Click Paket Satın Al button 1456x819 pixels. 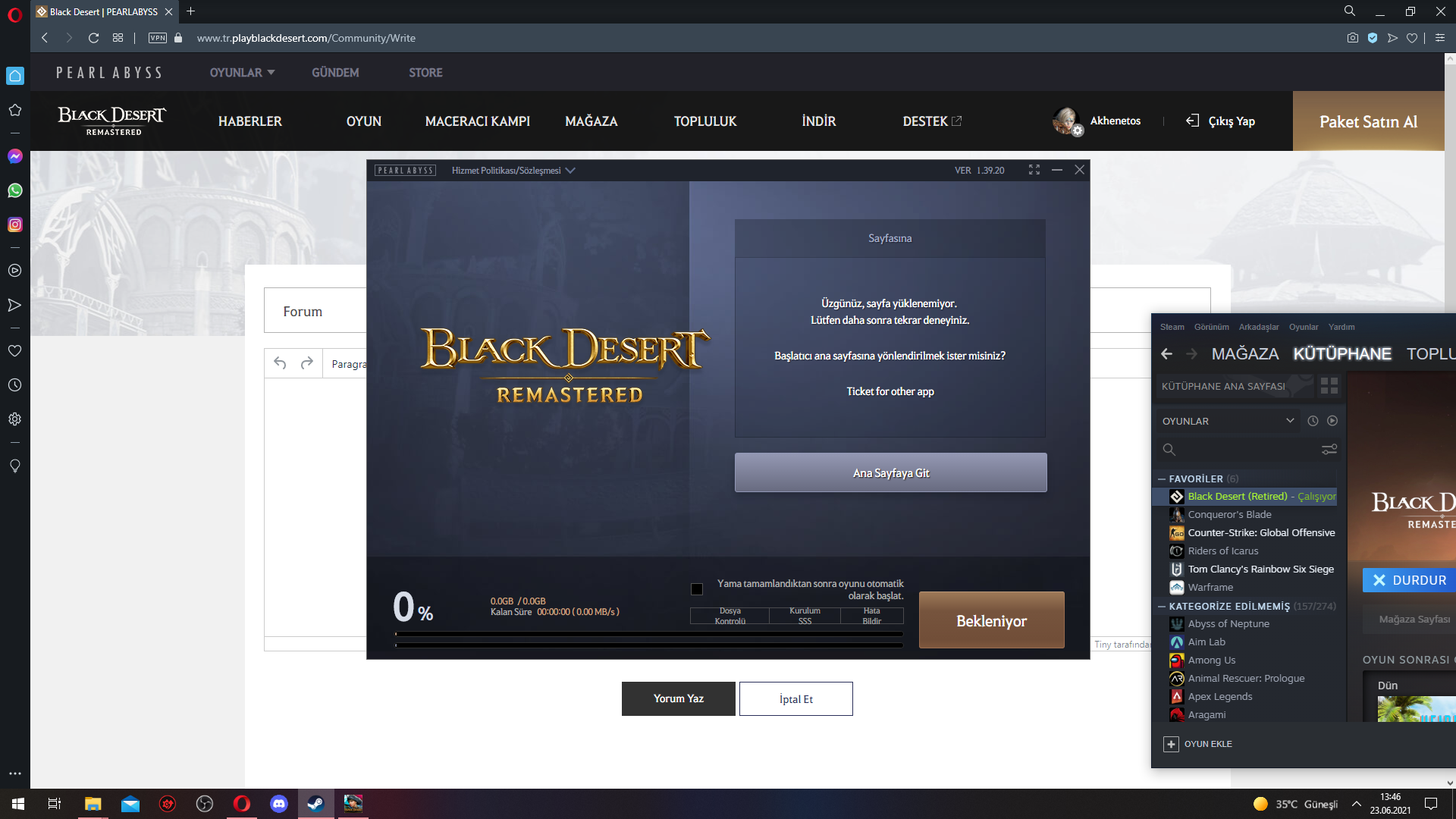click(1369, 121)
